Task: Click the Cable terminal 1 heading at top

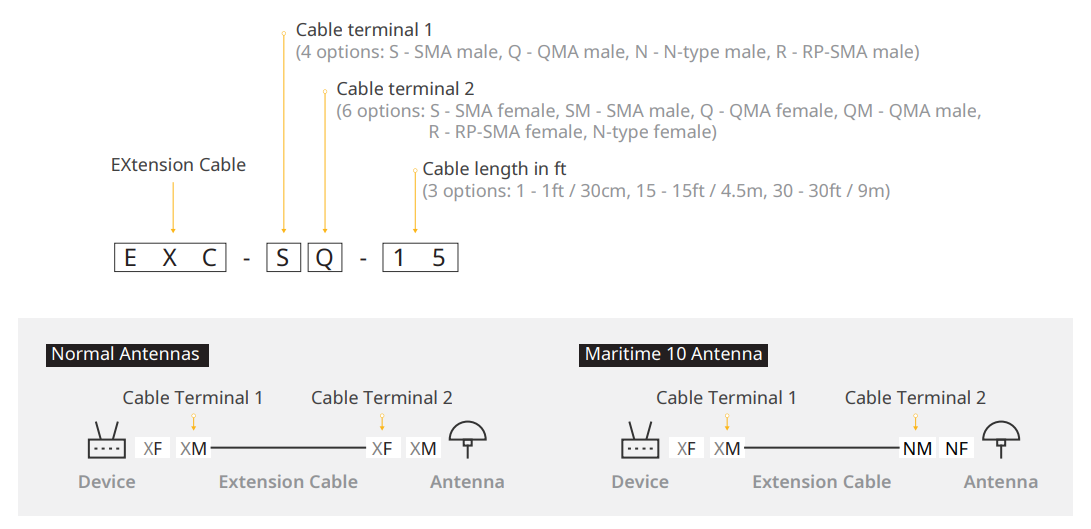Action: [x=364, y=30]
